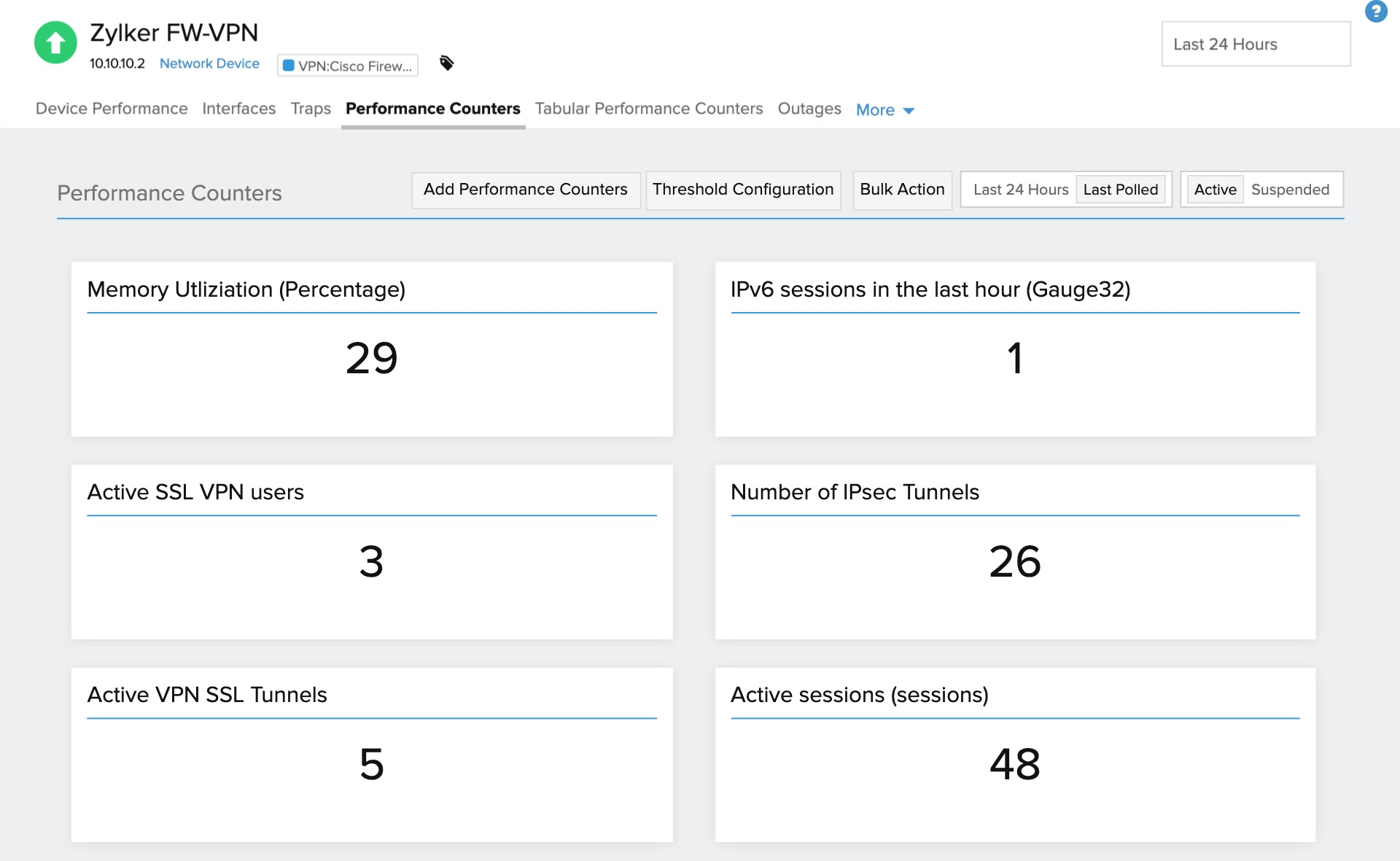The width and height of the screenshot is (1400, 861).
Task: Toggle to Active performance counters view
Action: (1214, 190)
